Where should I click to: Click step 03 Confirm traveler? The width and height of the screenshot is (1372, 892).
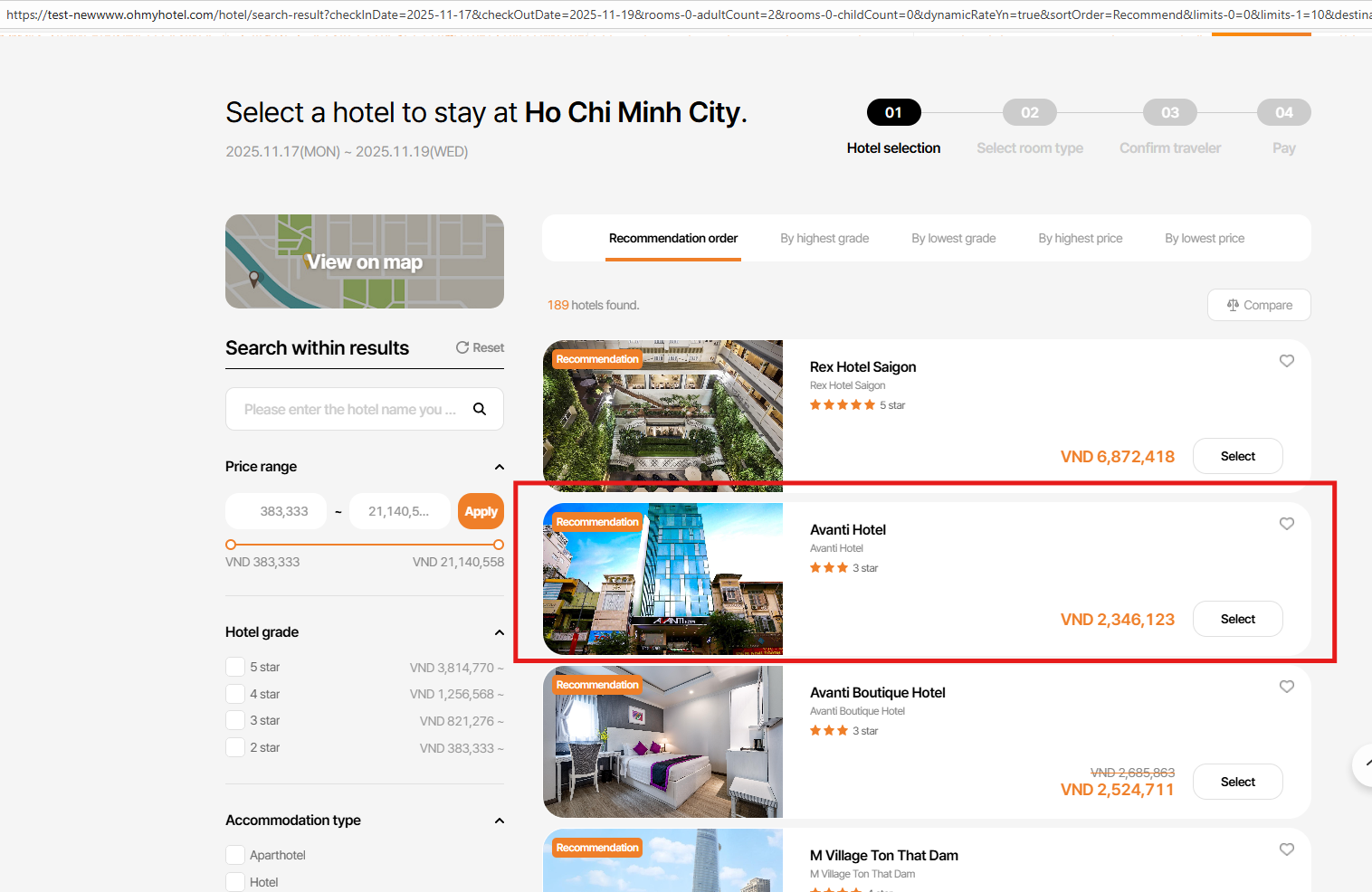pyautogui.click(x=1170, y=112)
